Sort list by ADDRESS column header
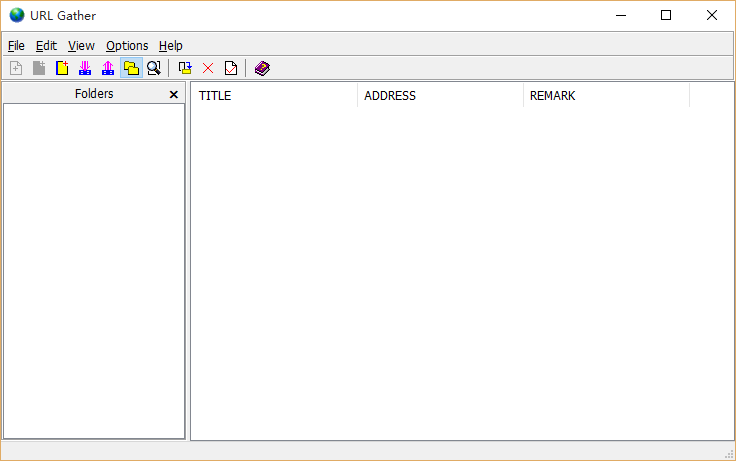The image size is (736, 461). (x=439, y=96)
